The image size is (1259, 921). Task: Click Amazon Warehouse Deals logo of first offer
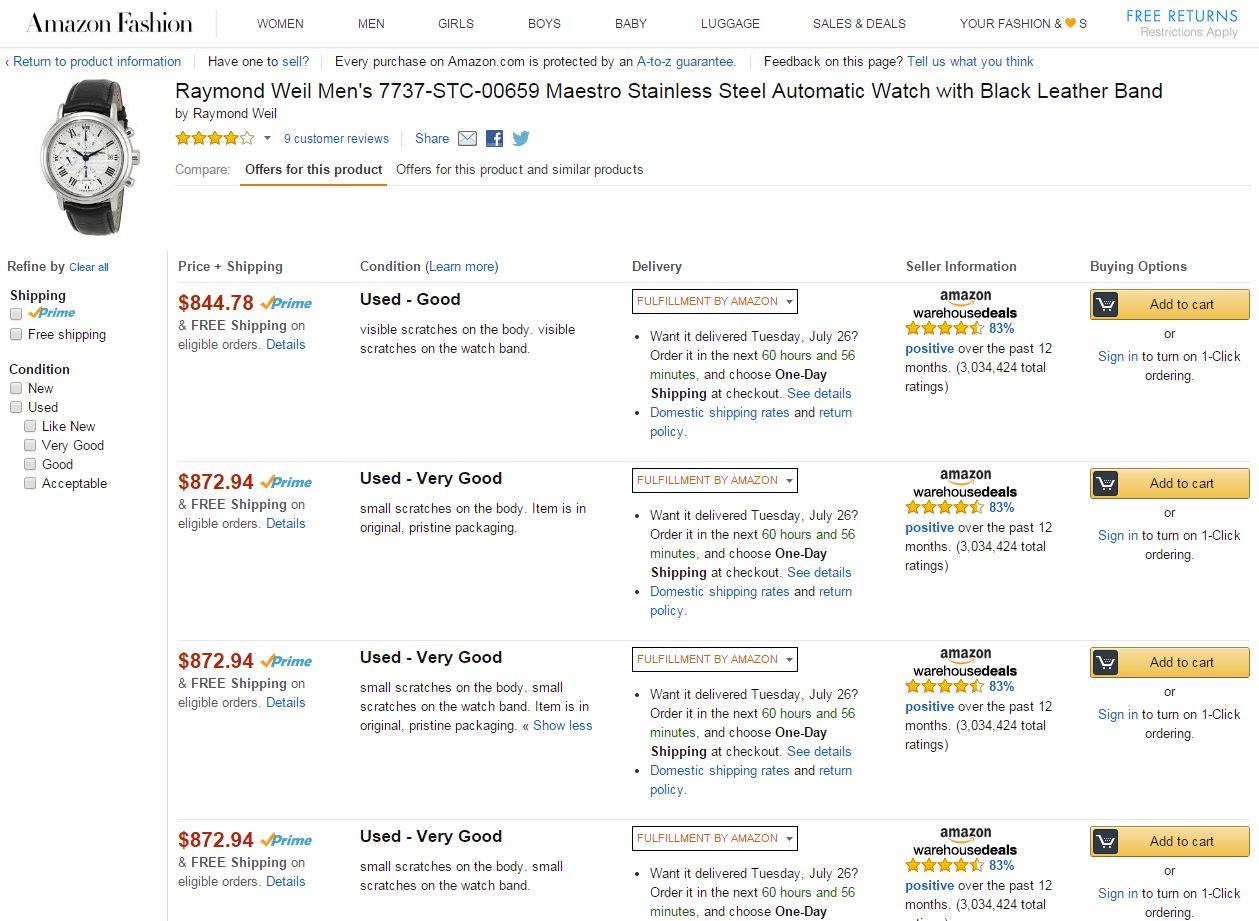[x=965, y=304]
